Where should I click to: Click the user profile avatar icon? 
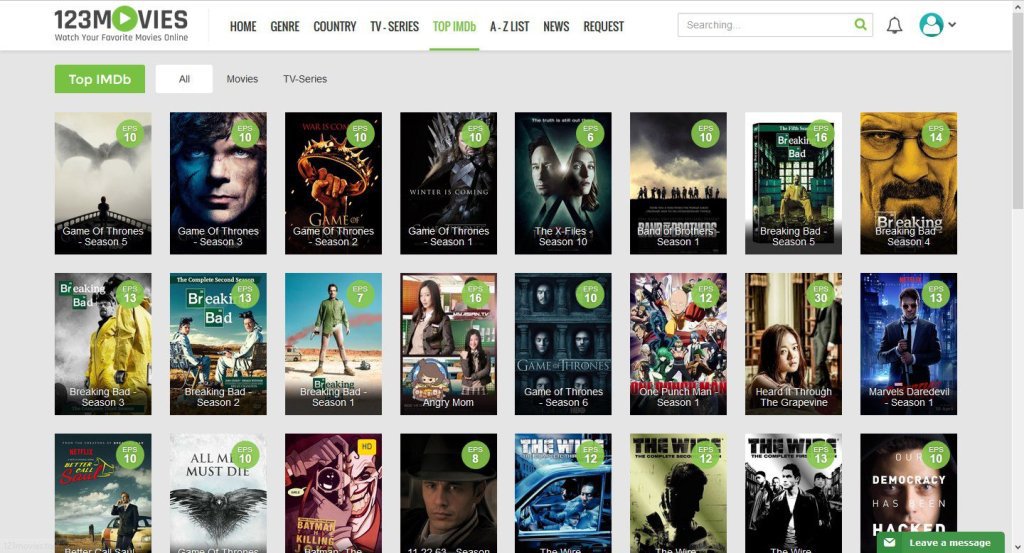coord(931,25)
